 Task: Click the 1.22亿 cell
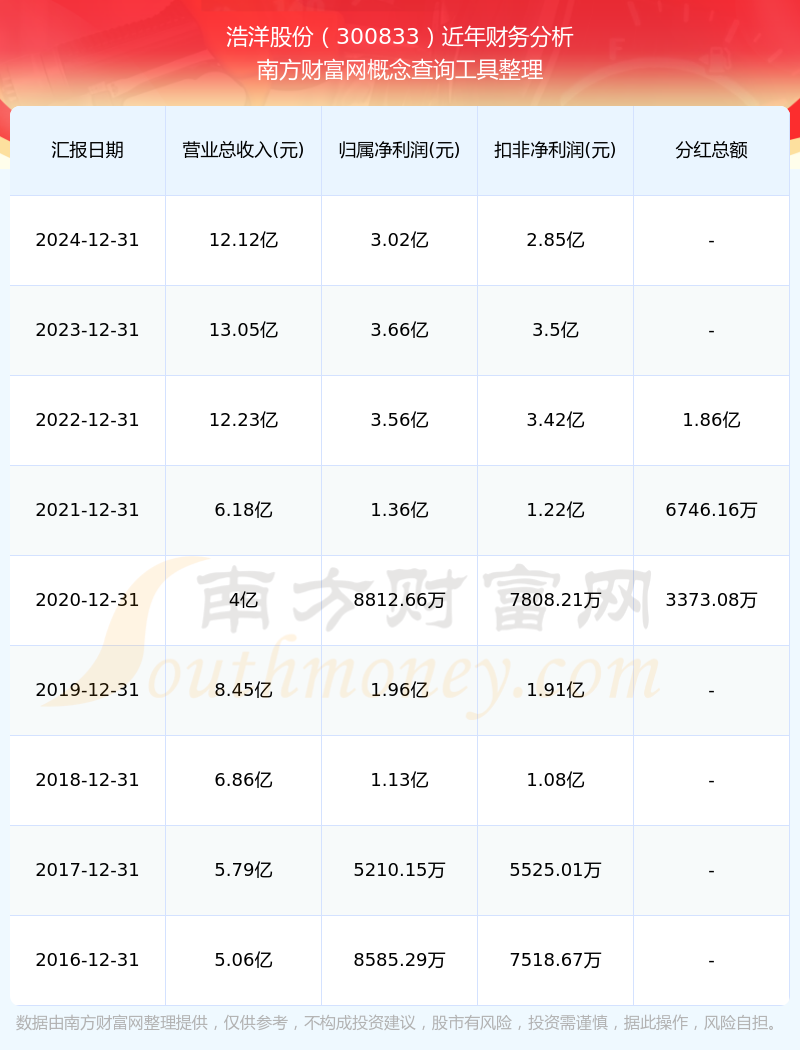tap(556, 510)
